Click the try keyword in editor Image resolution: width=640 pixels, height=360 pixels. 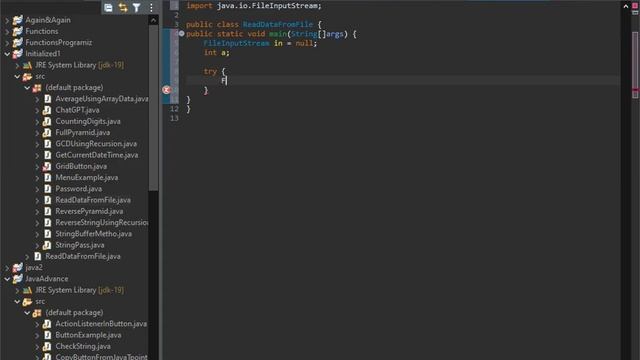point(210,71)
